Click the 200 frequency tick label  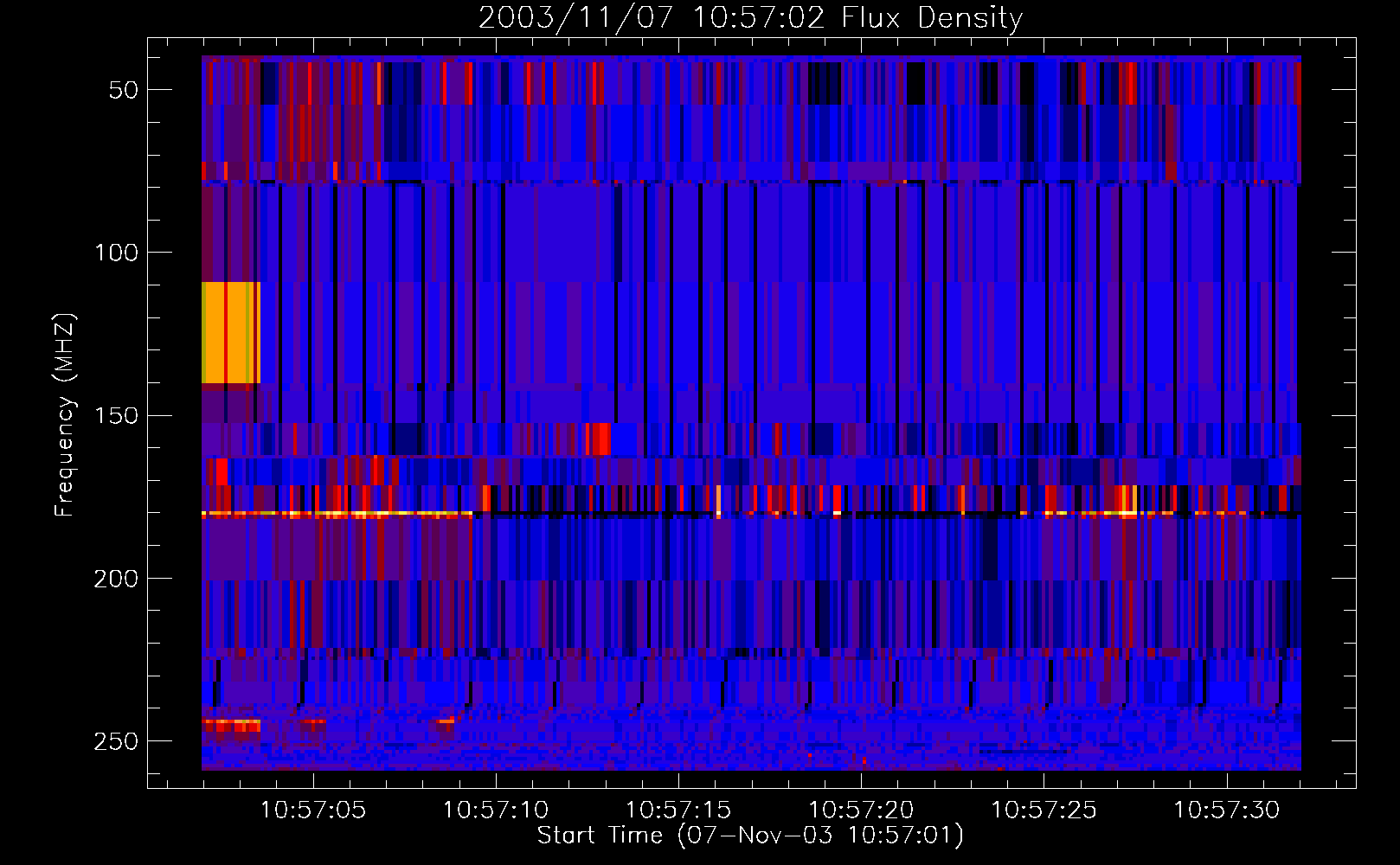(x=116, y=579)
